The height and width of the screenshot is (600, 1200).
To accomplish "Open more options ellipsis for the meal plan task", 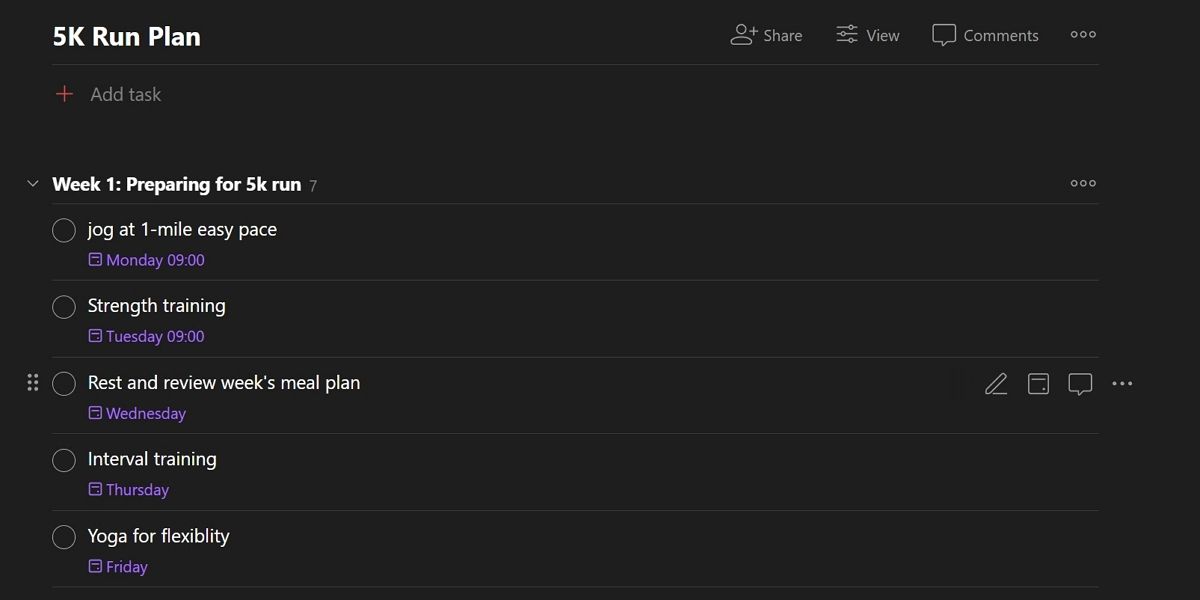I will pos(1122,383).
